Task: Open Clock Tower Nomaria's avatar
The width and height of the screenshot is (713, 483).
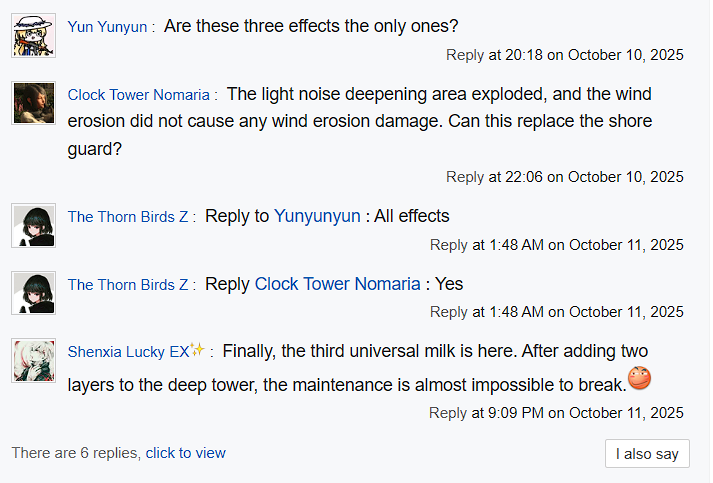Action: [33, 104]
